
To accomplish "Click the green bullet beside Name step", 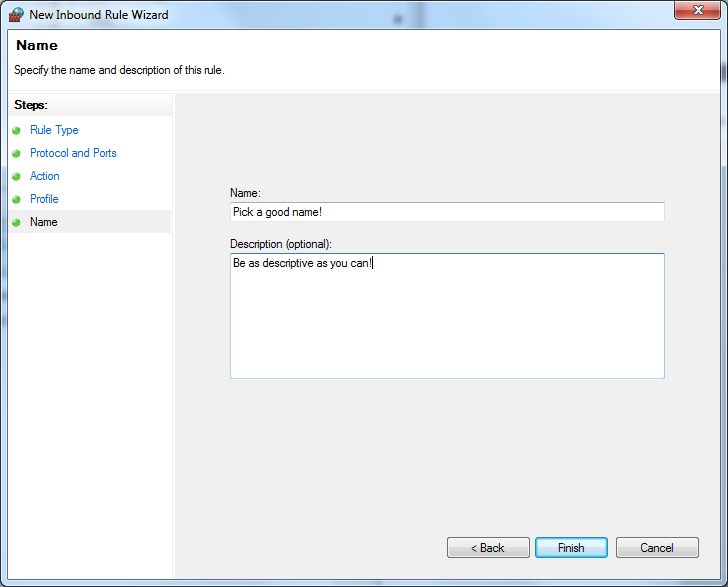I will tap(16, 223).
